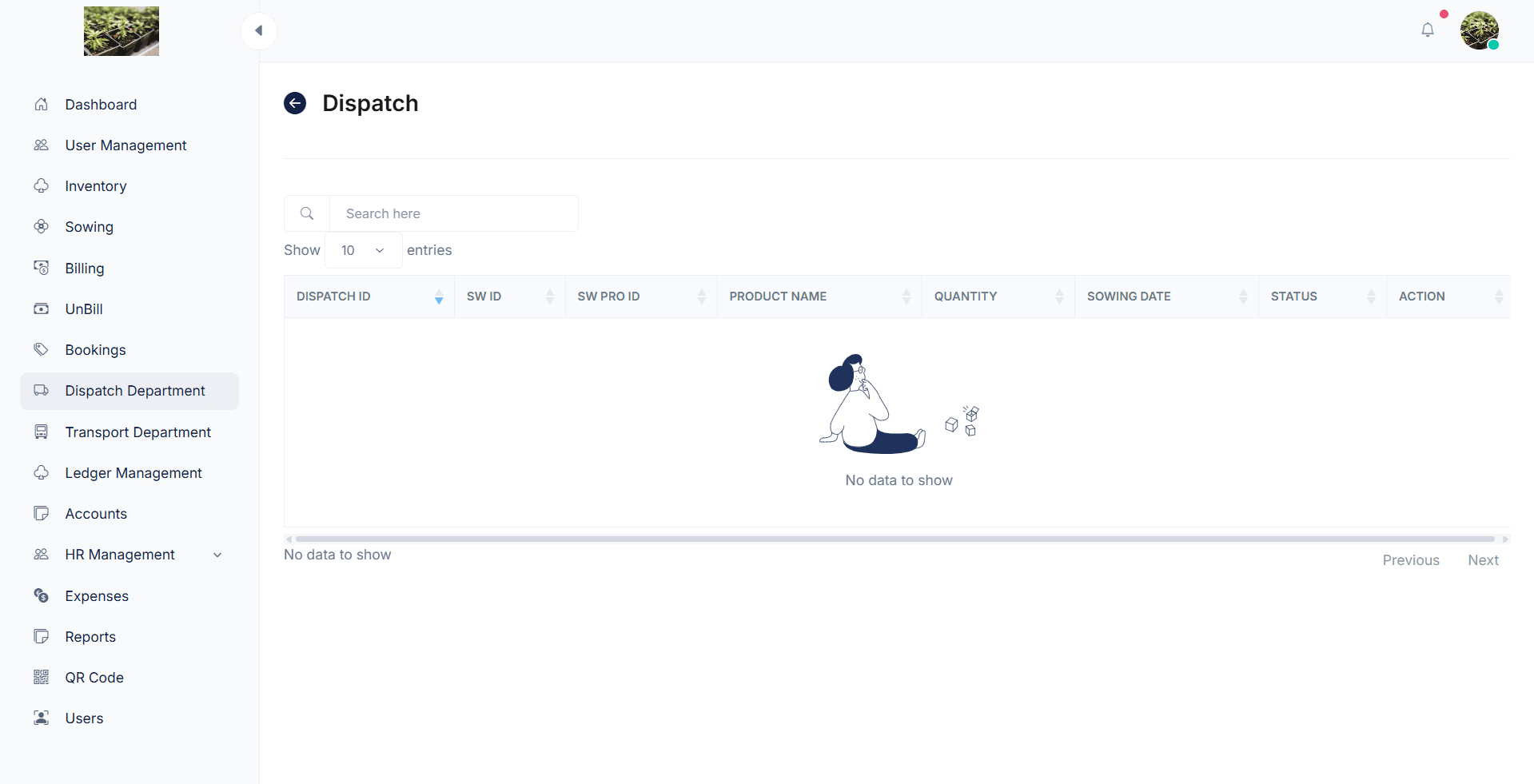Click the search magnifier icon
This screenshot has height=784, width=1534.
click(x=307, y=213)
